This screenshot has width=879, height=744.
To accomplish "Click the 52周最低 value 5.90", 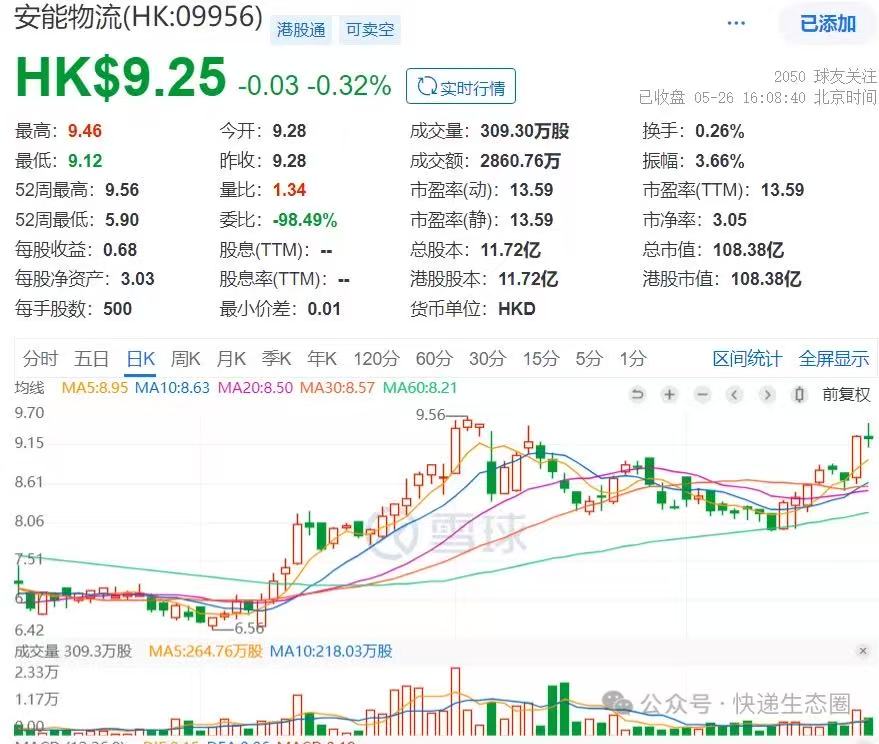I will pyautogui.click(x=122, y=220).
